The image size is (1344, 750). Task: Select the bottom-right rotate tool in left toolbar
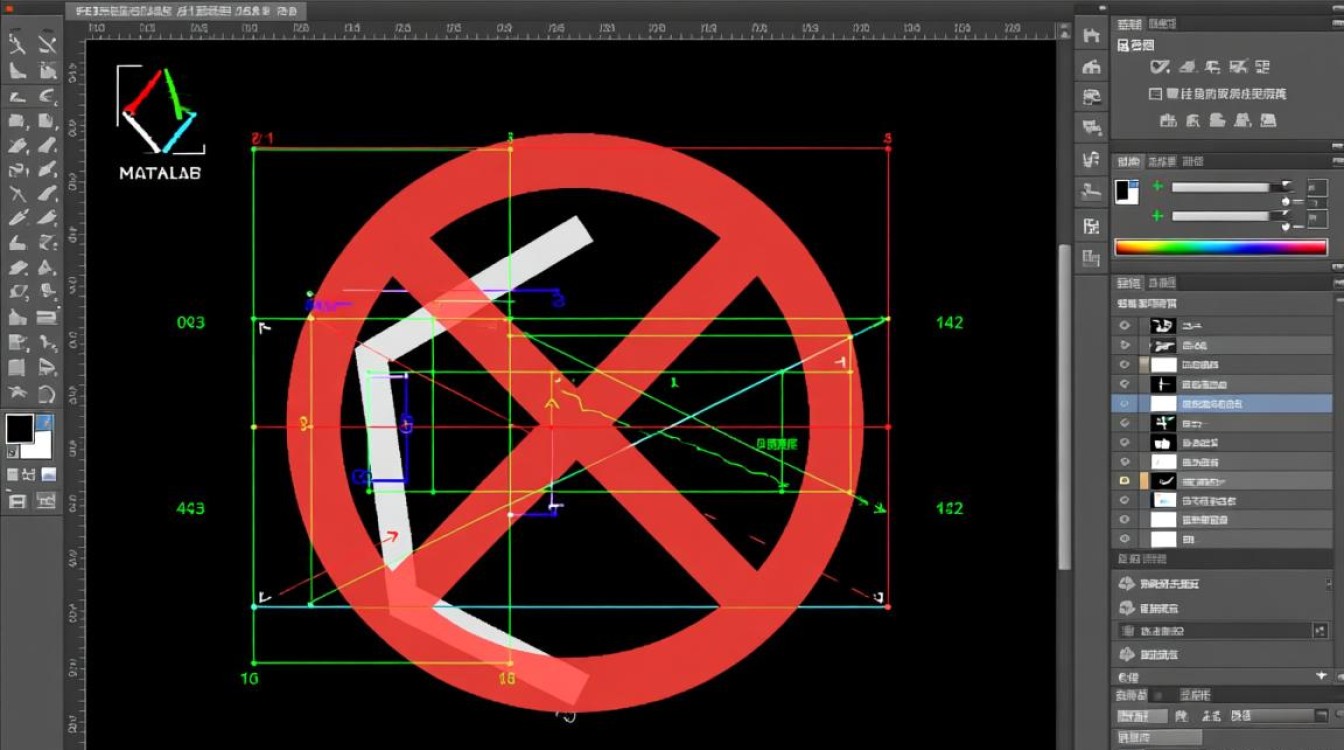[x=46, y=393]
